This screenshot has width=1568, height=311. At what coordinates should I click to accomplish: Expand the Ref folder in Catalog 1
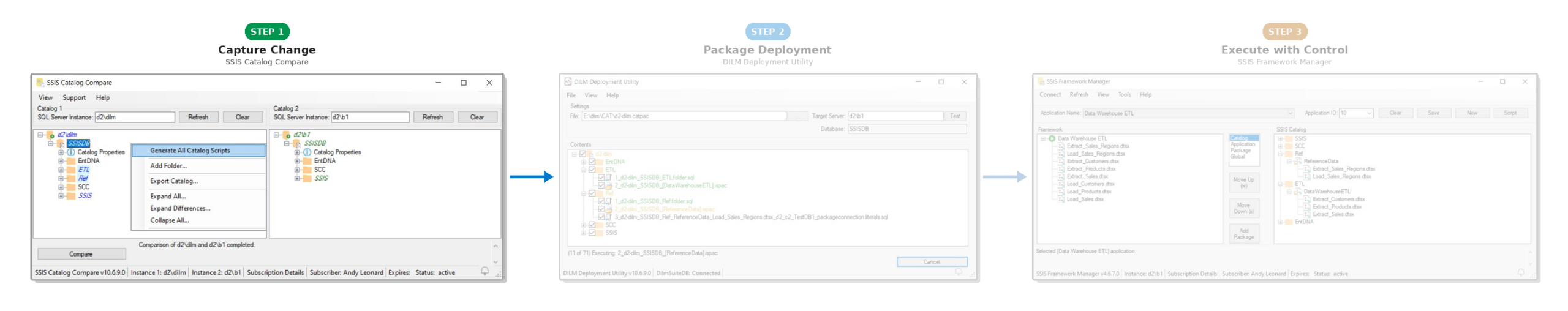pyautogui.click(x=61, y=178)
